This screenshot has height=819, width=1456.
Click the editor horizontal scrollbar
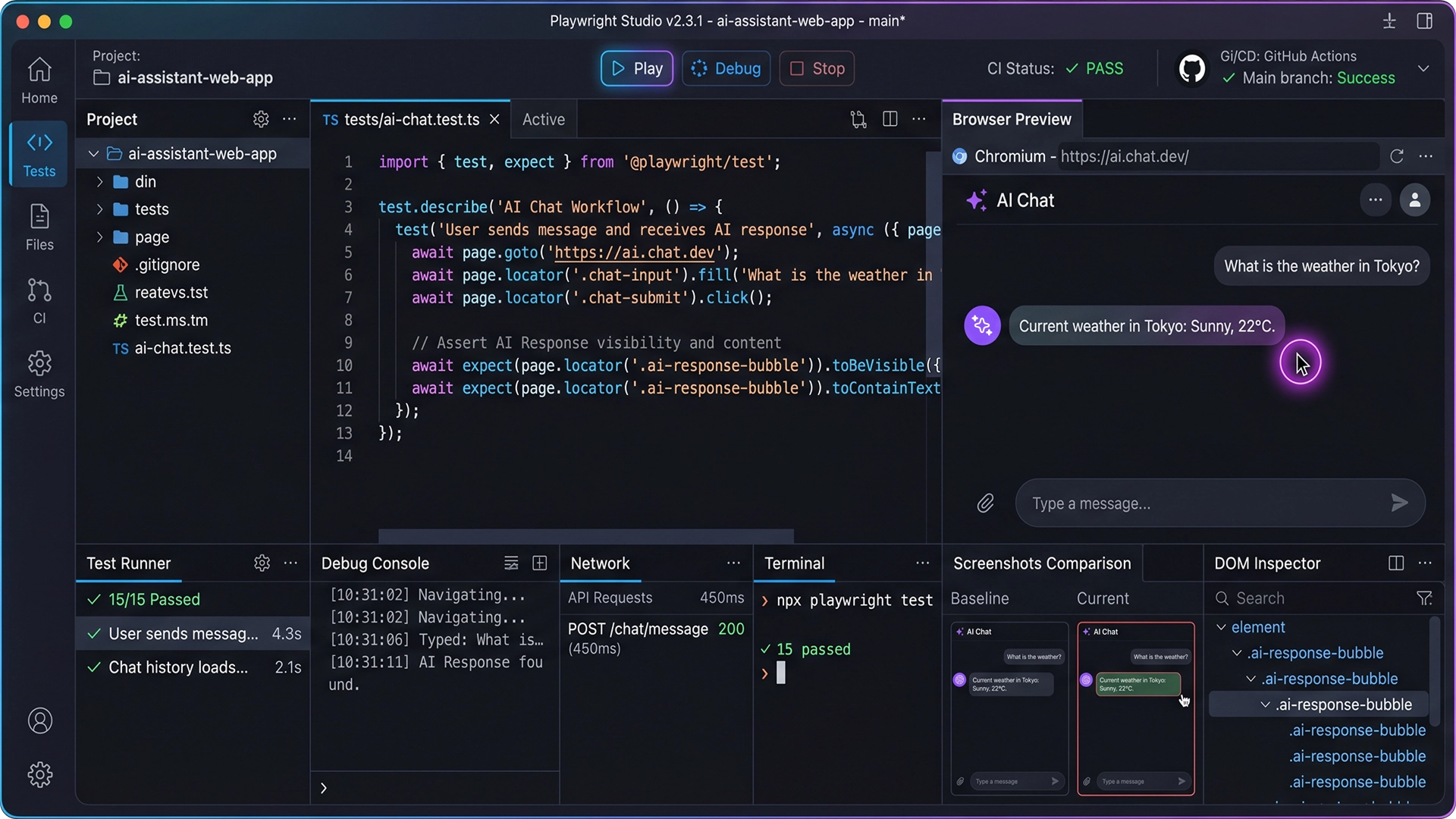click(x=585, y=535)
